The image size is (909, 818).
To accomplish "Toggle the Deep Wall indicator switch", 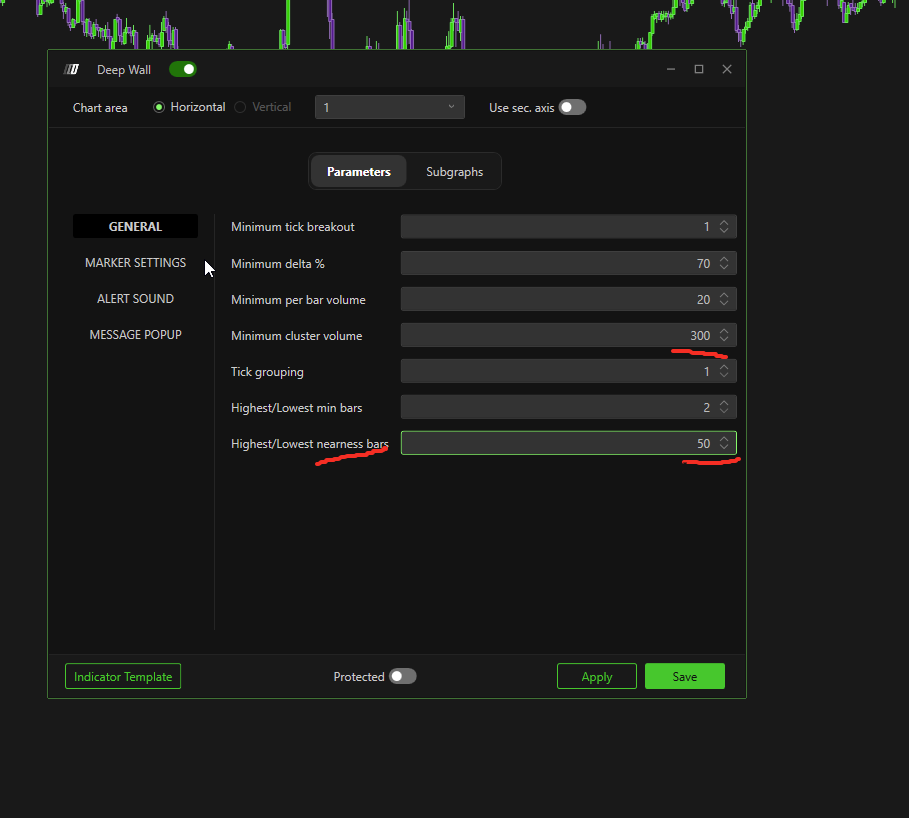I will point(183,69).
